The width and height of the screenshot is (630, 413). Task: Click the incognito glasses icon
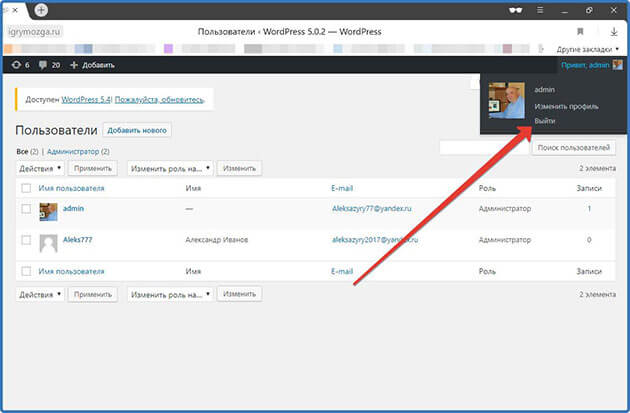coord(515,10)
